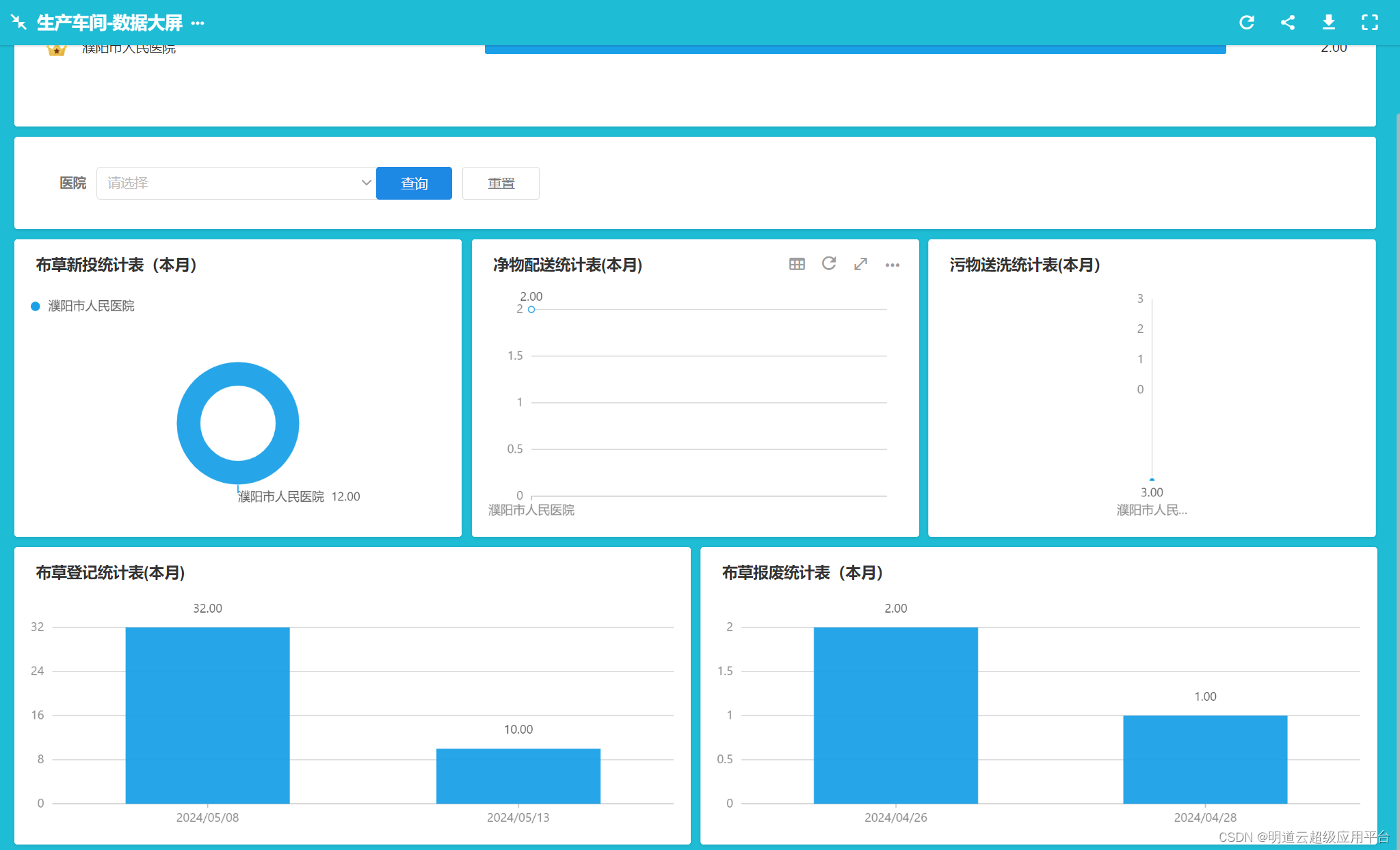Click the 濮阳市人民医院 12.00 donut label
The height and width of the screenshot is (850, 1400).
pyautogui.click(x=299, y=496)
